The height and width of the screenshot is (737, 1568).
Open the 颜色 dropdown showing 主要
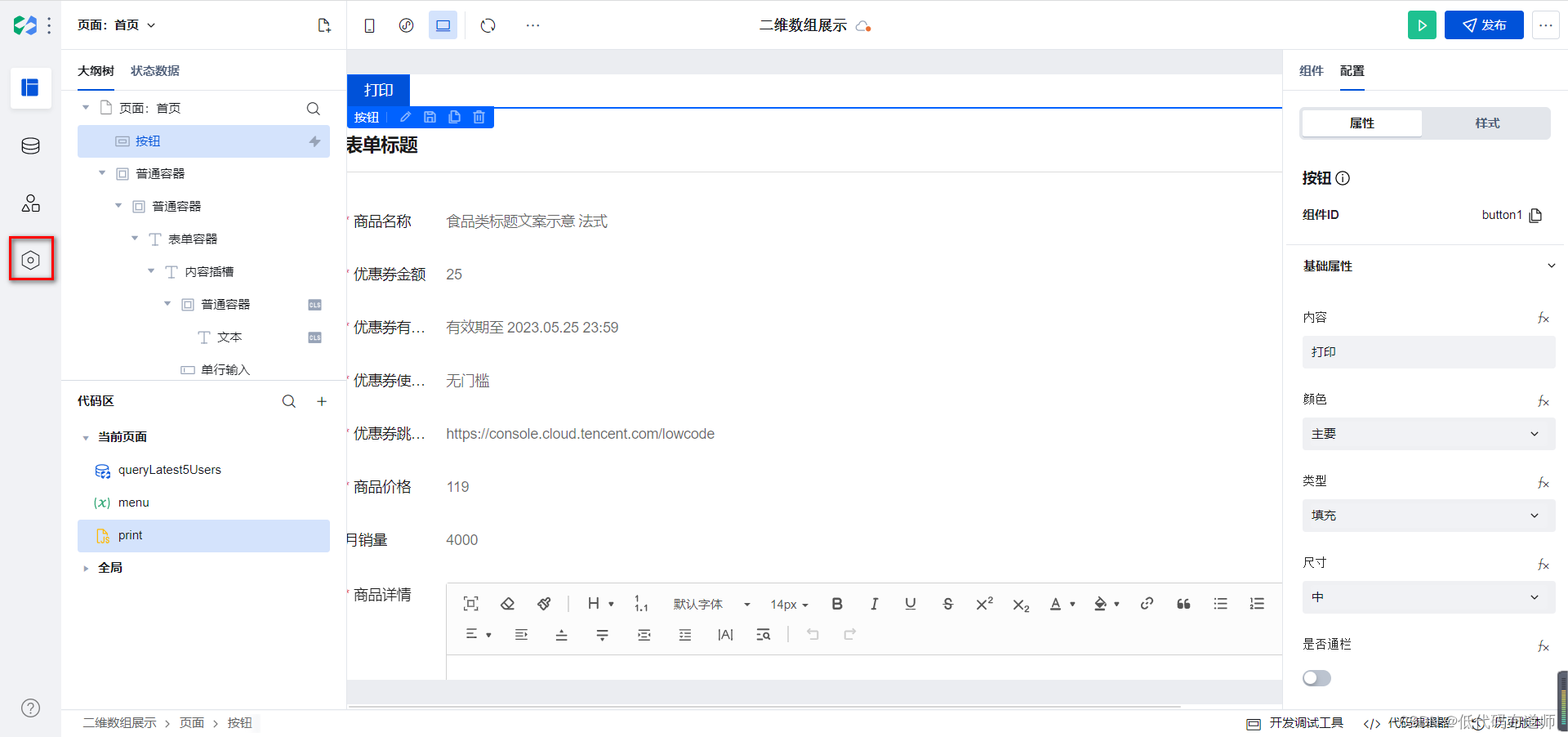point(1428,434)
